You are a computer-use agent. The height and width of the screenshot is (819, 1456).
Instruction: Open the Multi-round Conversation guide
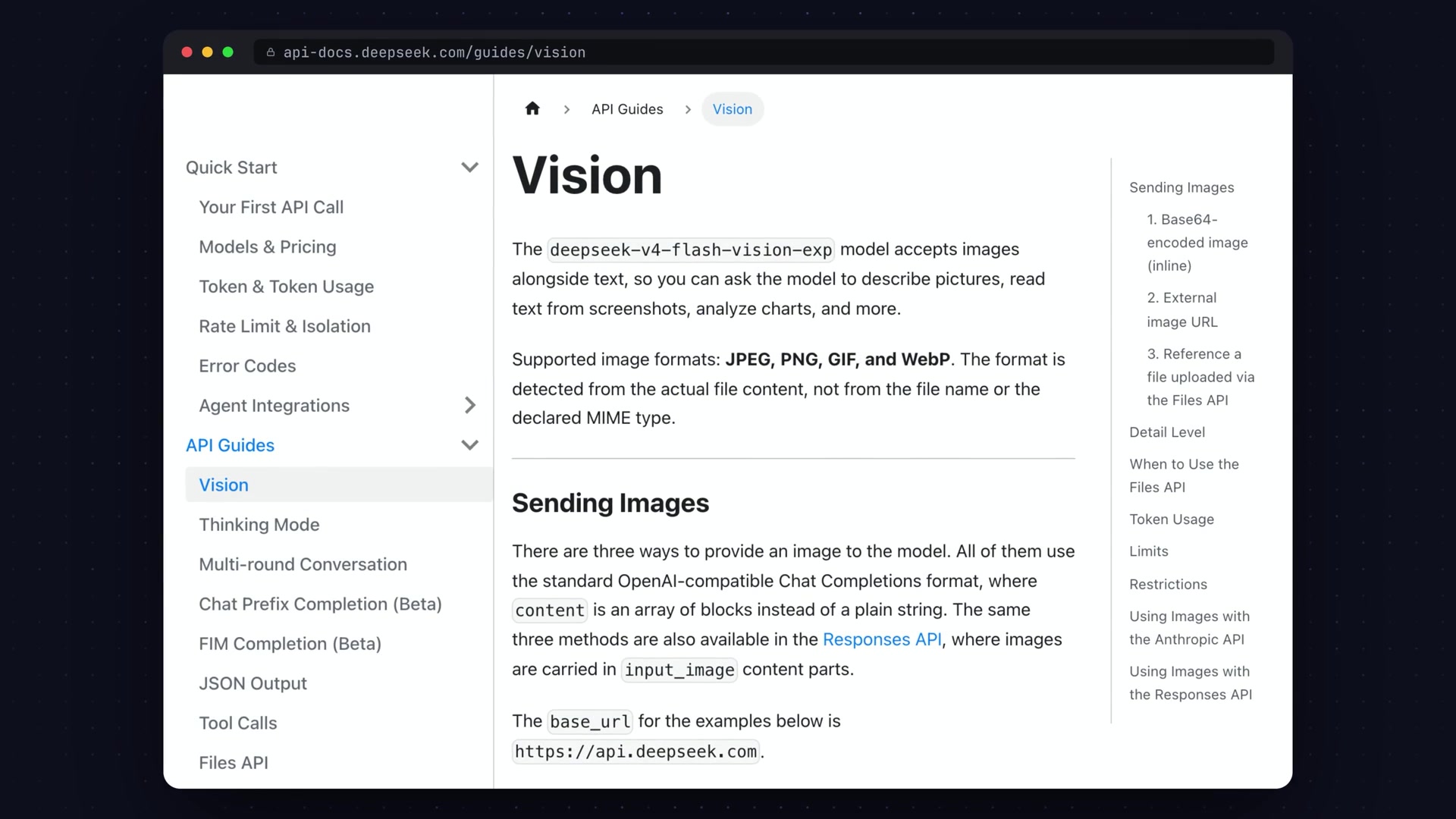[x=303, y=564]
